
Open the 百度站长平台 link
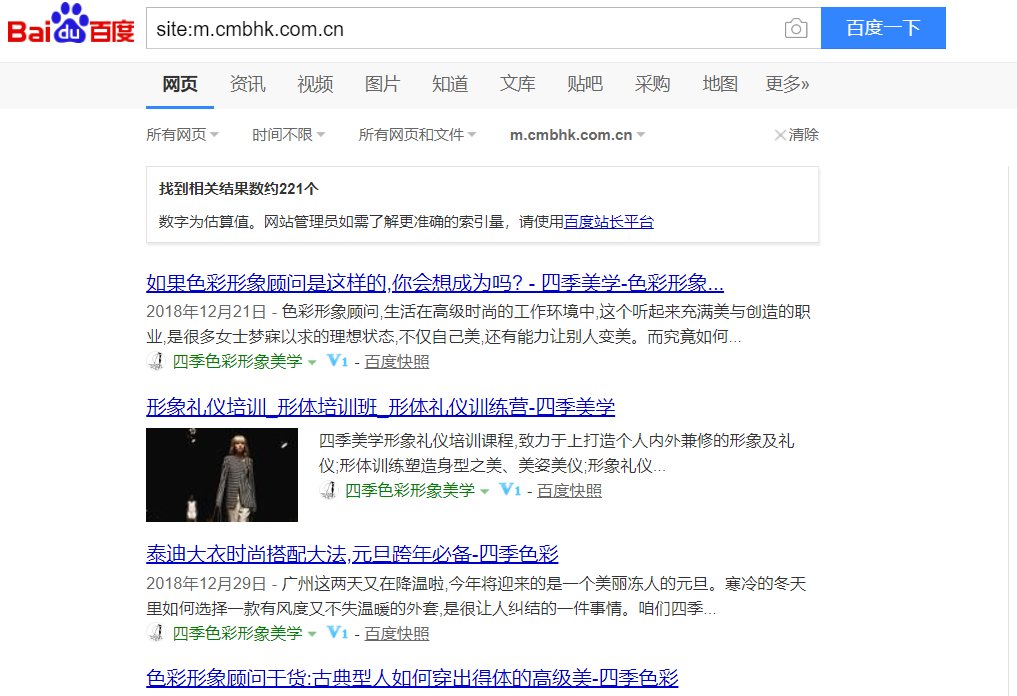point(608,222)
